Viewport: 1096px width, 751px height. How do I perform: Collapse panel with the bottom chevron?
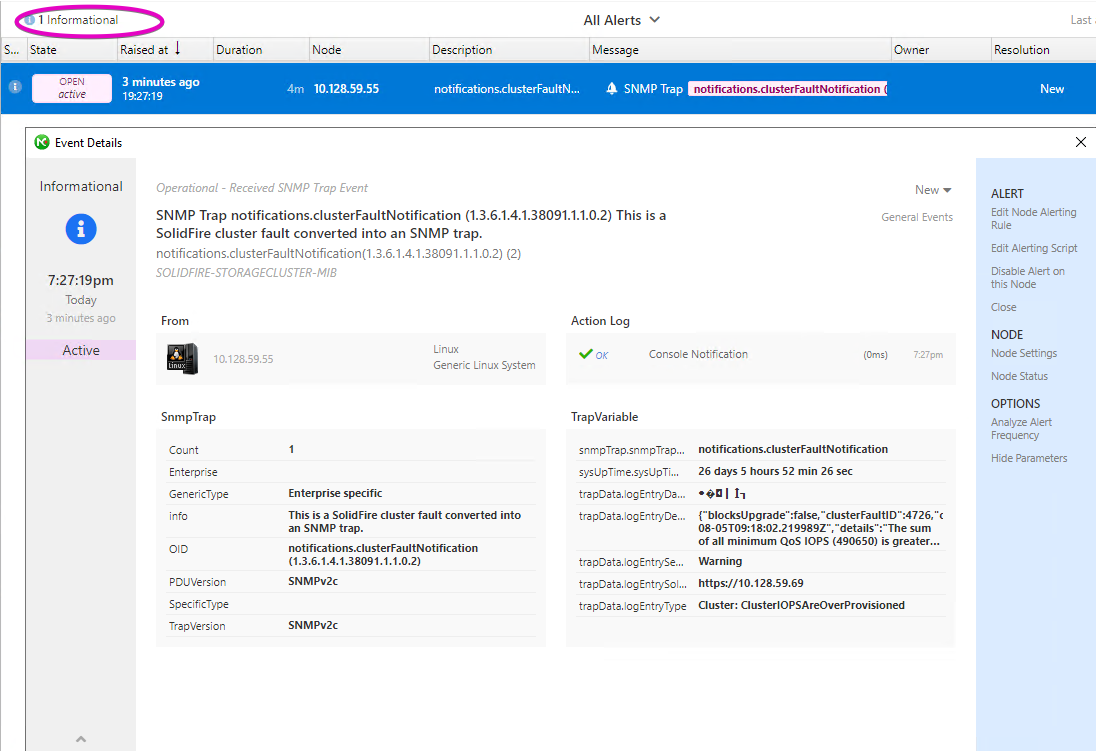click(x=81, y=738)
